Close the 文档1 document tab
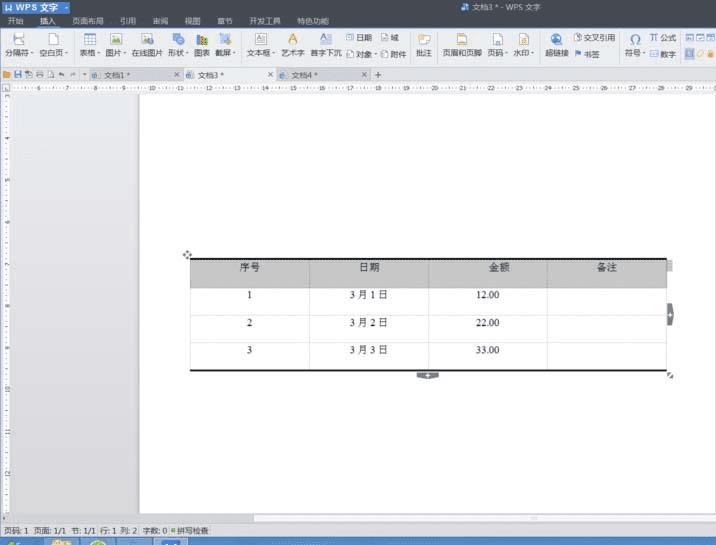The image size is (716, 545). tap(177, 74)
